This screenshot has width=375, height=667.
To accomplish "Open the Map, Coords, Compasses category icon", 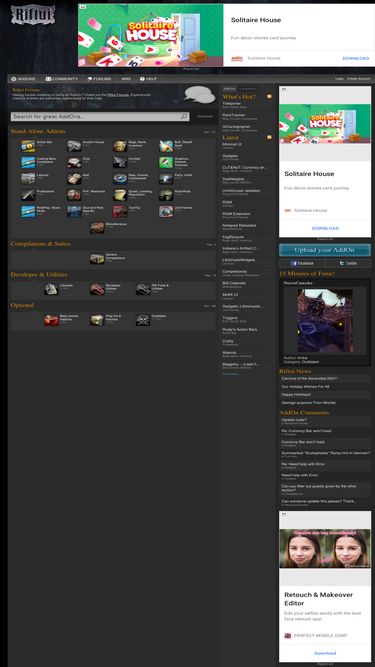I will pyautogui.click(x=120, y=179).
